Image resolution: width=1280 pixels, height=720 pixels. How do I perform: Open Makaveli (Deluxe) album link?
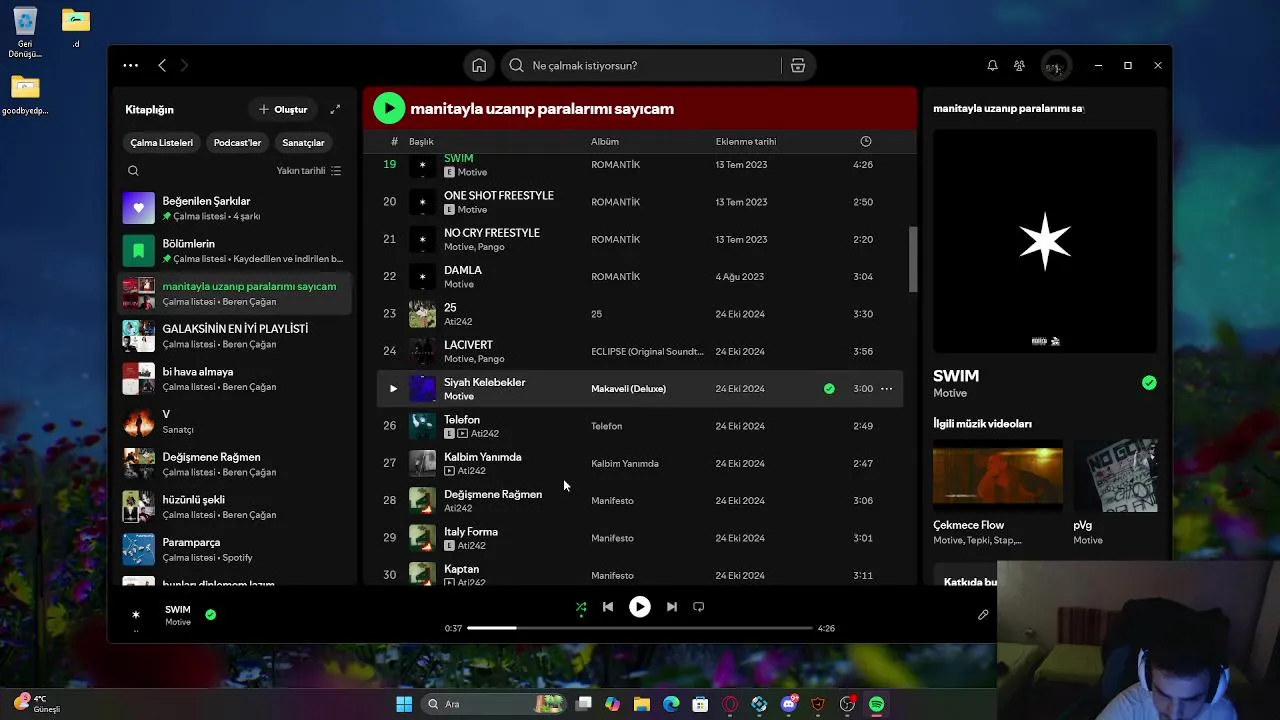pos(628,389)
